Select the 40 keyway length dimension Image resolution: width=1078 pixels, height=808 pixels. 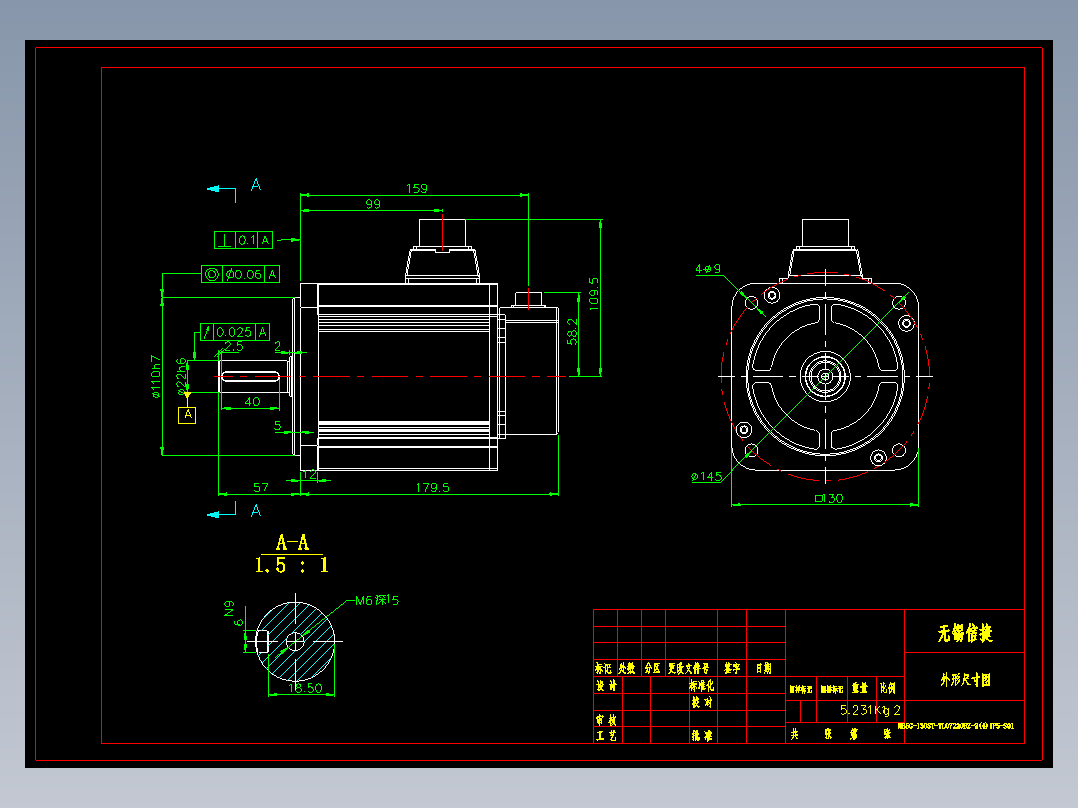click(x=252, y=402)
